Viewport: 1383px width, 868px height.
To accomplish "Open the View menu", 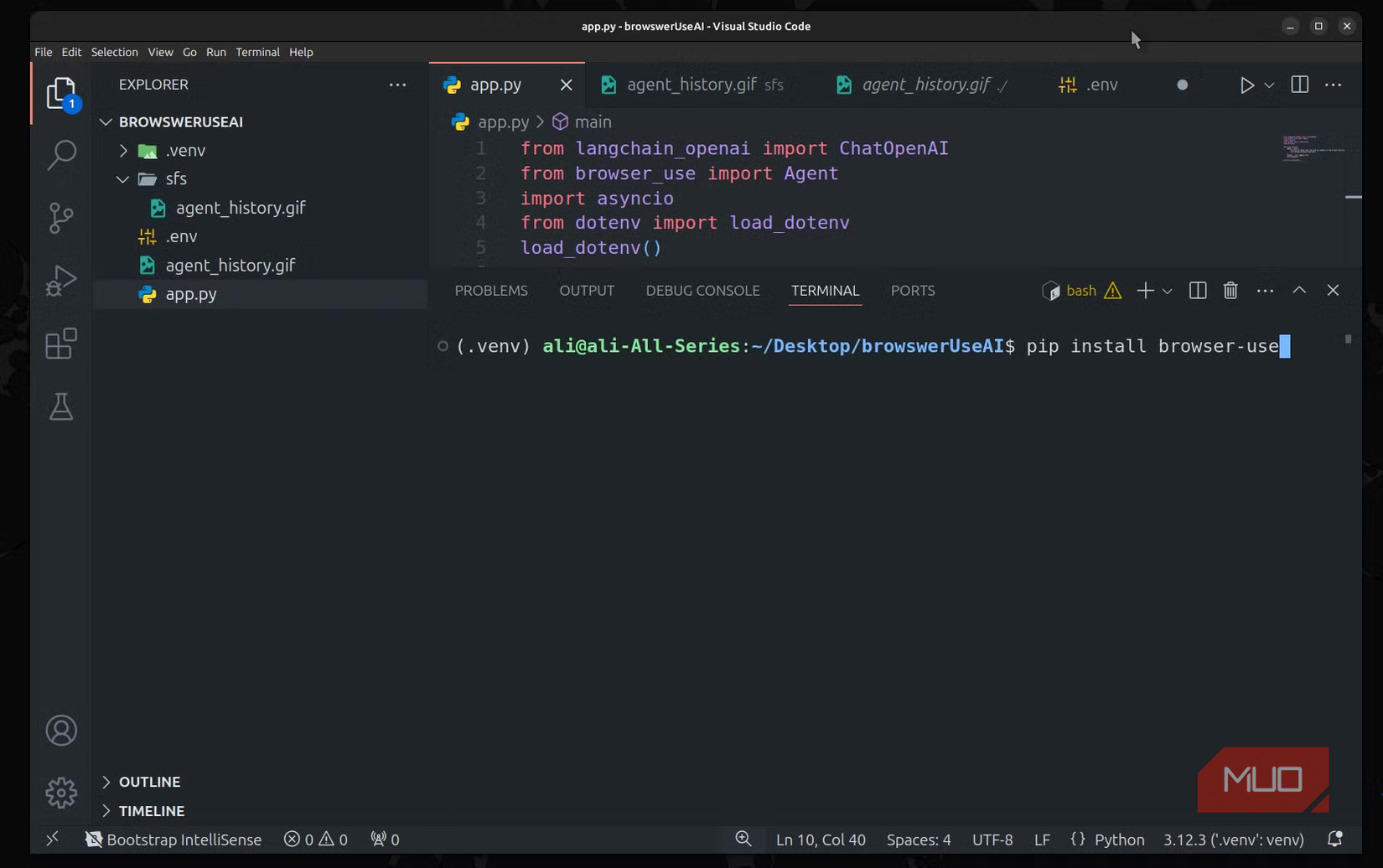I will tap(160, 52).
